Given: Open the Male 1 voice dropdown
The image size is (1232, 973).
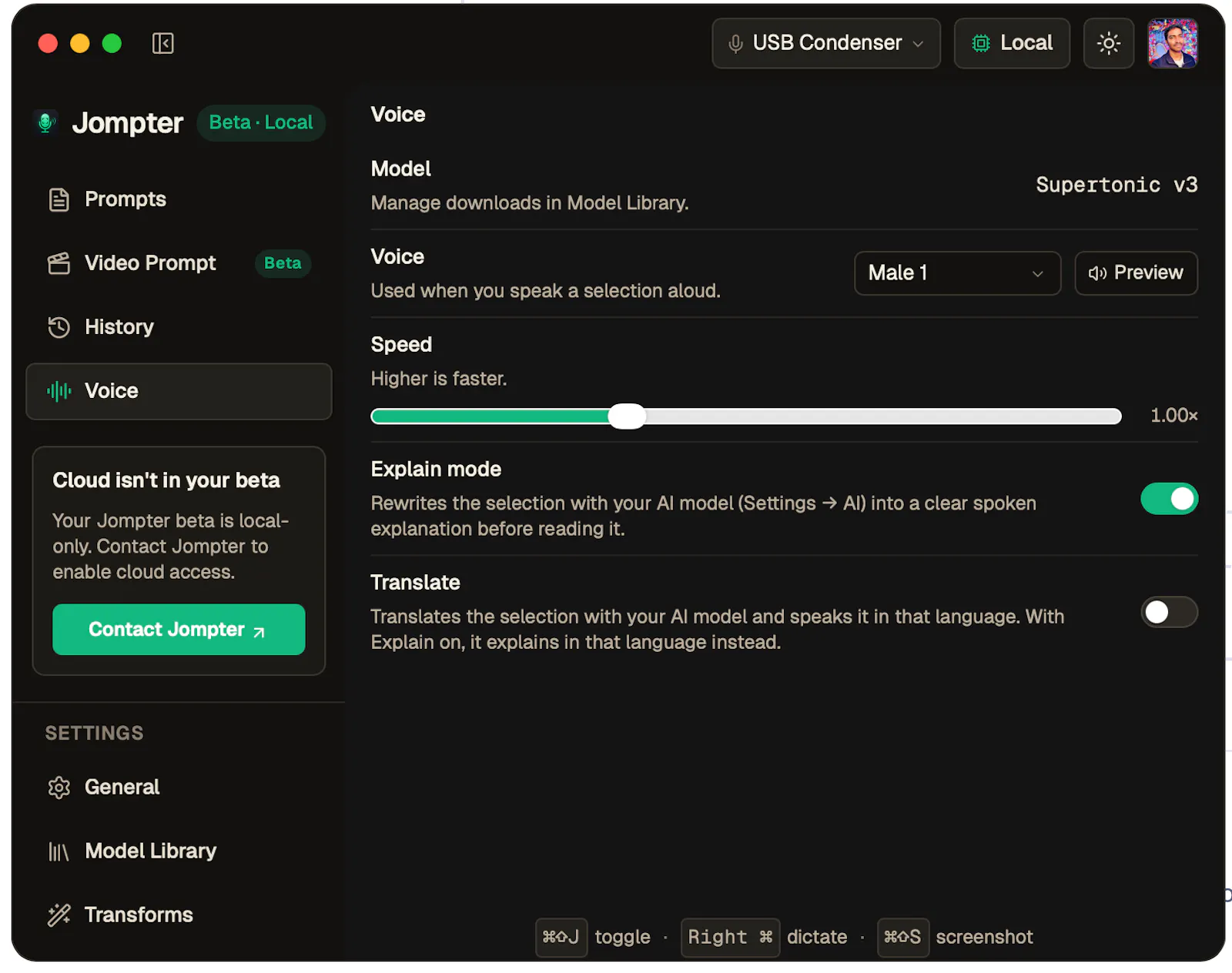Looking at the screenshot, I should pyautogui.click(x=957, y=273).
